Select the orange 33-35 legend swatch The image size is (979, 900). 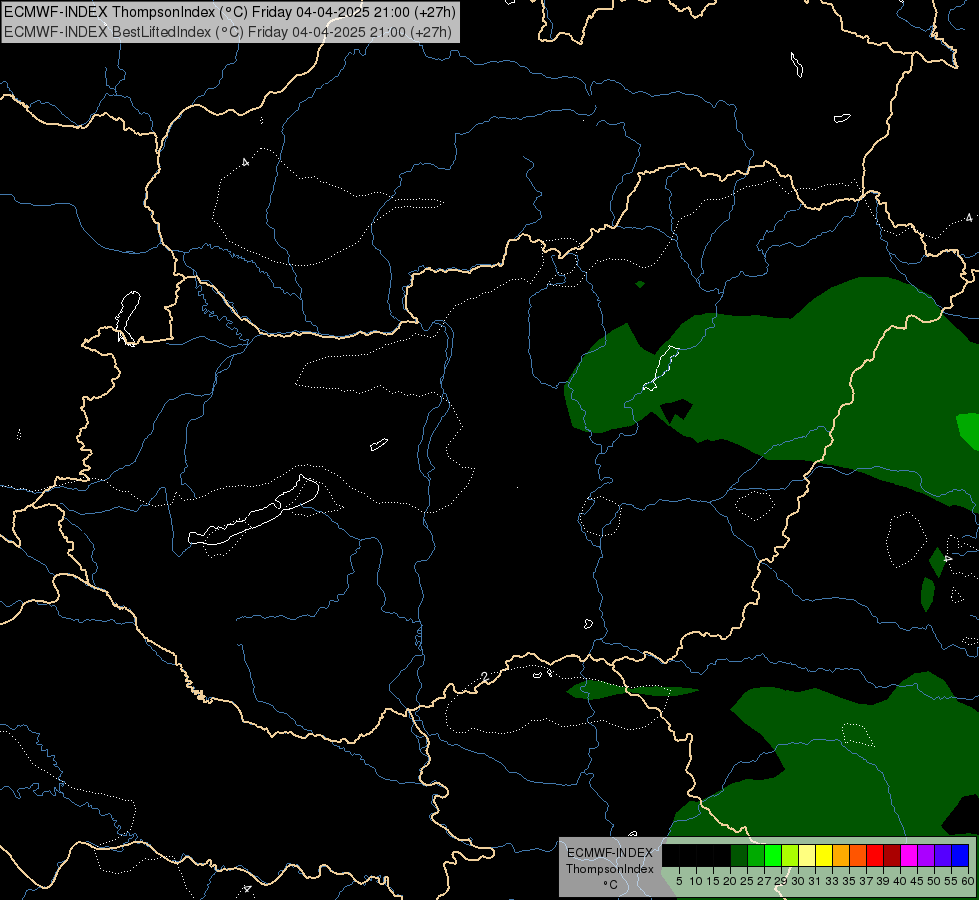coord(841,855)
